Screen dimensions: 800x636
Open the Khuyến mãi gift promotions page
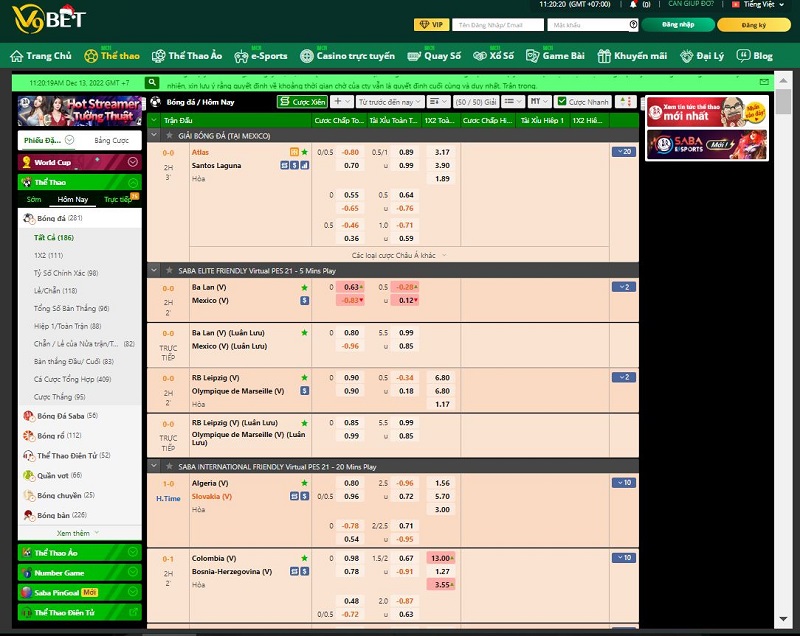(632, 56)
